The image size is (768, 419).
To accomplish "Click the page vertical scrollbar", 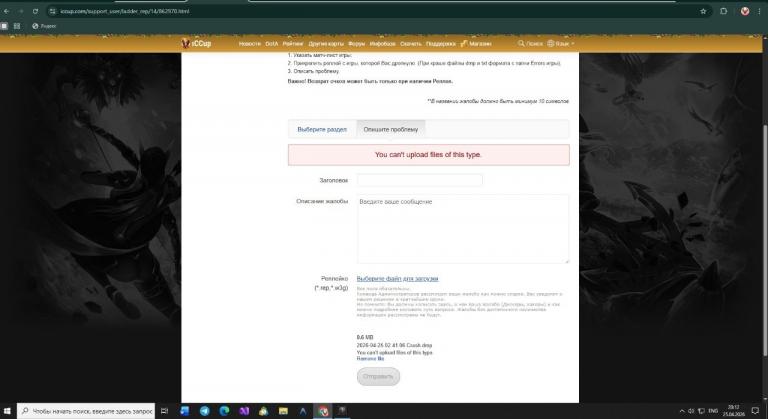I will [765, 240].
